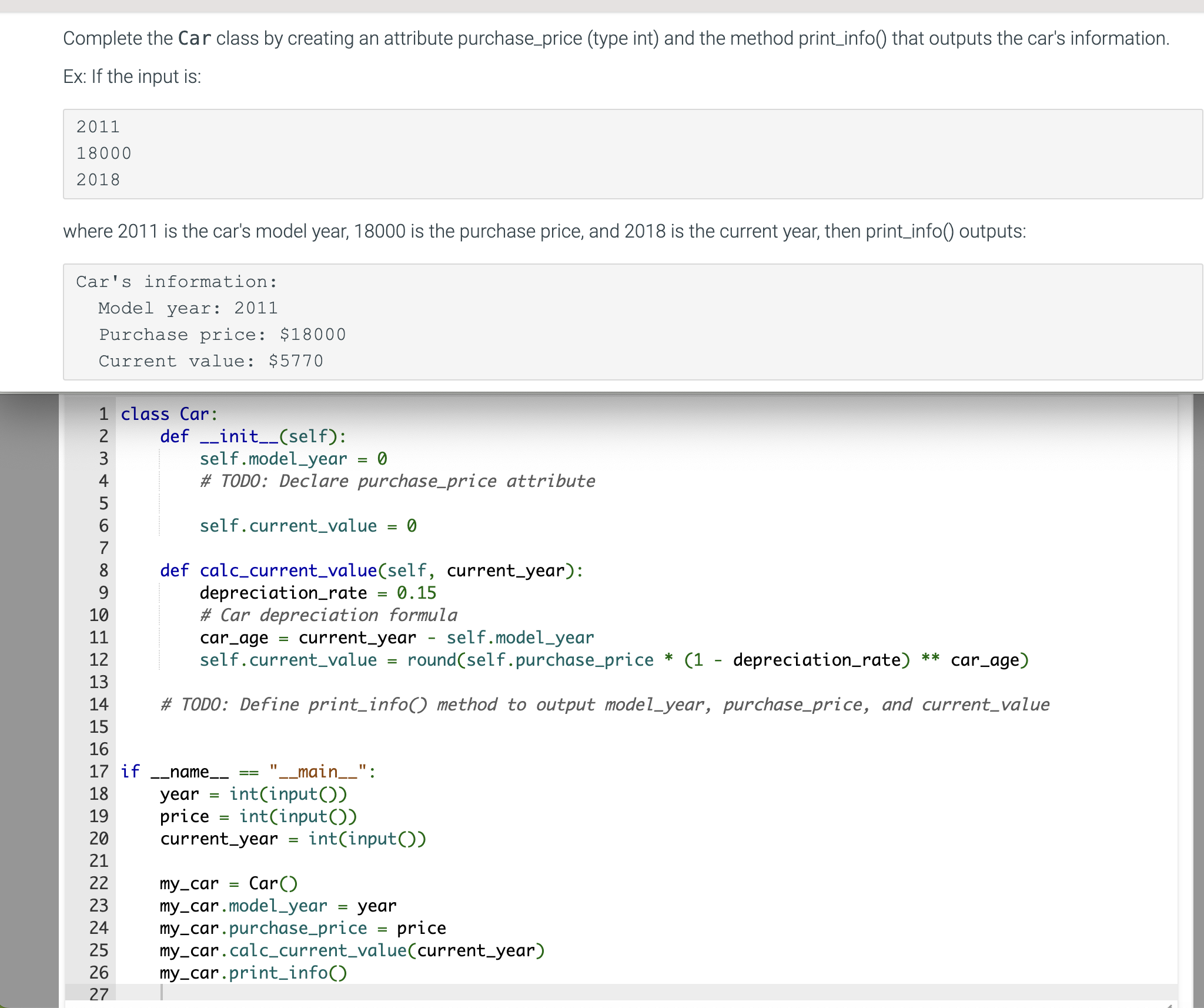Click the self.current_value = 0 line

(308, 525)
